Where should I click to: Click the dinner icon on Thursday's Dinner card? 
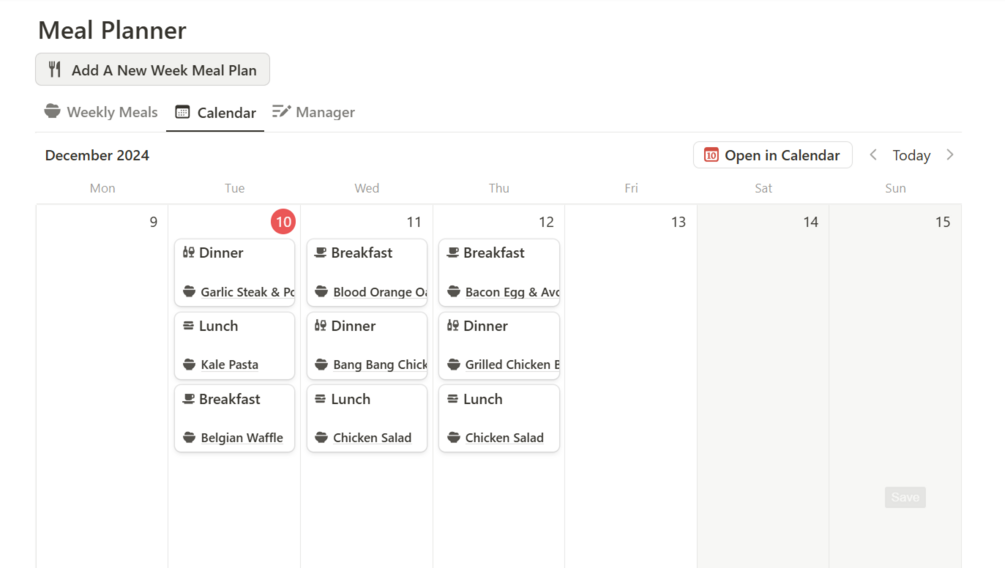click(x=452, y=326)
